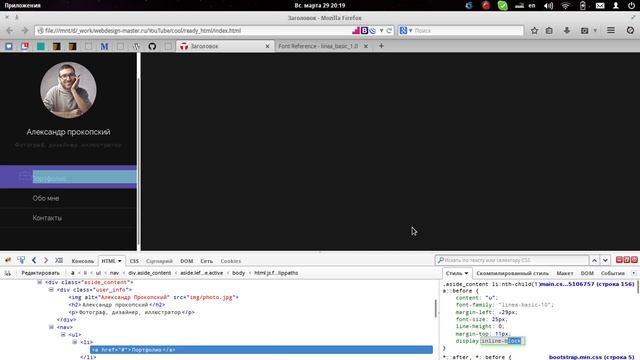The height and width of the screenshot is (360, 640).
Task: Select div.aside_content in the breadcrumb path
Action: pyautogui.click(x=150, y=273)
